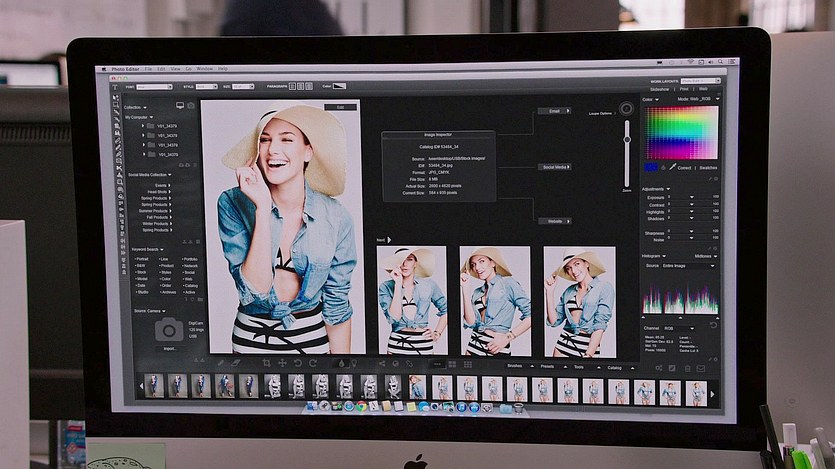Screen dimensions: 835x469
Task: Click the Email export button
Action: [x=554, y=111]
